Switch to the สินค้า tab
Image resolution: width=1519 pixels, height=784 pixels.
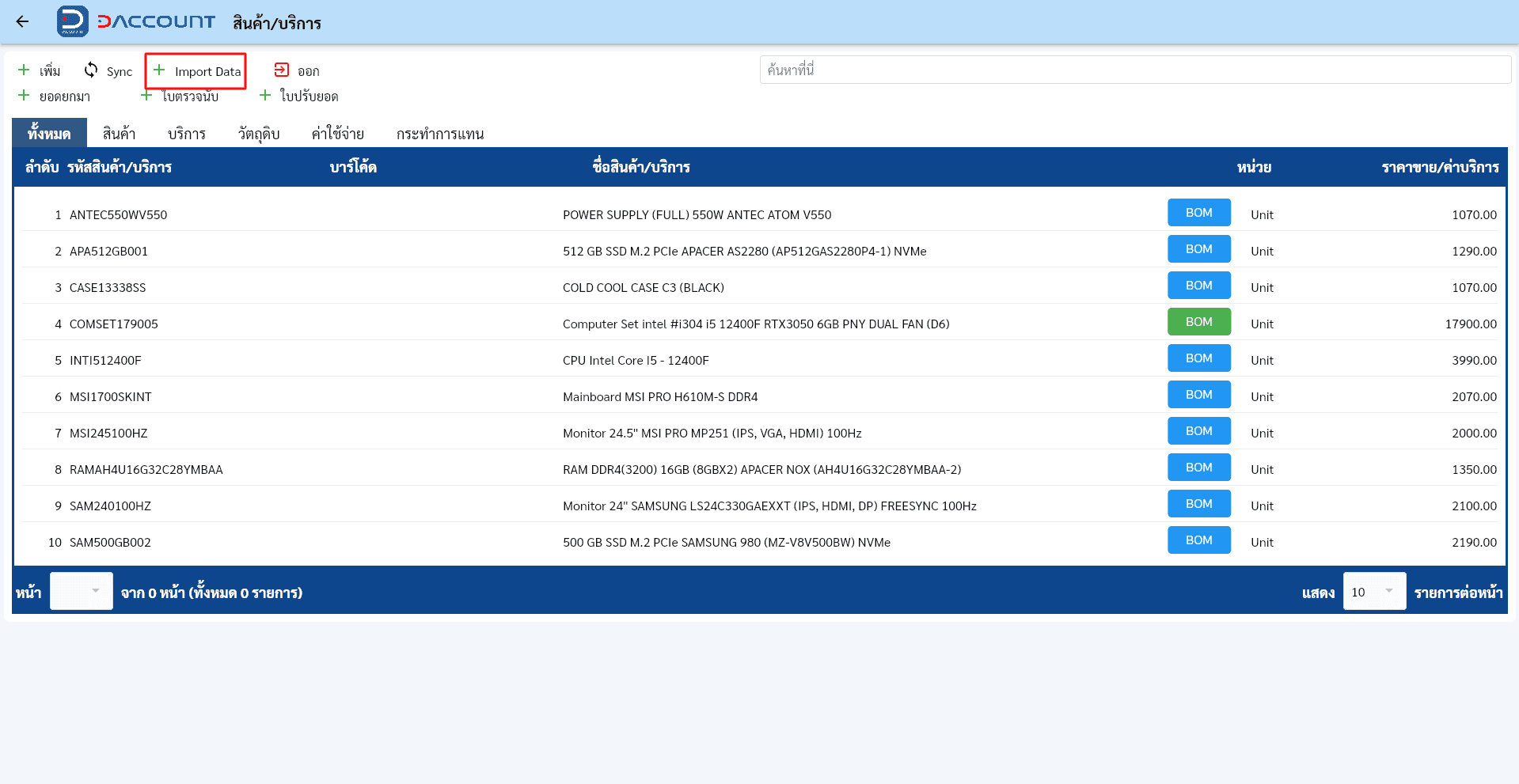coord(119,133)
